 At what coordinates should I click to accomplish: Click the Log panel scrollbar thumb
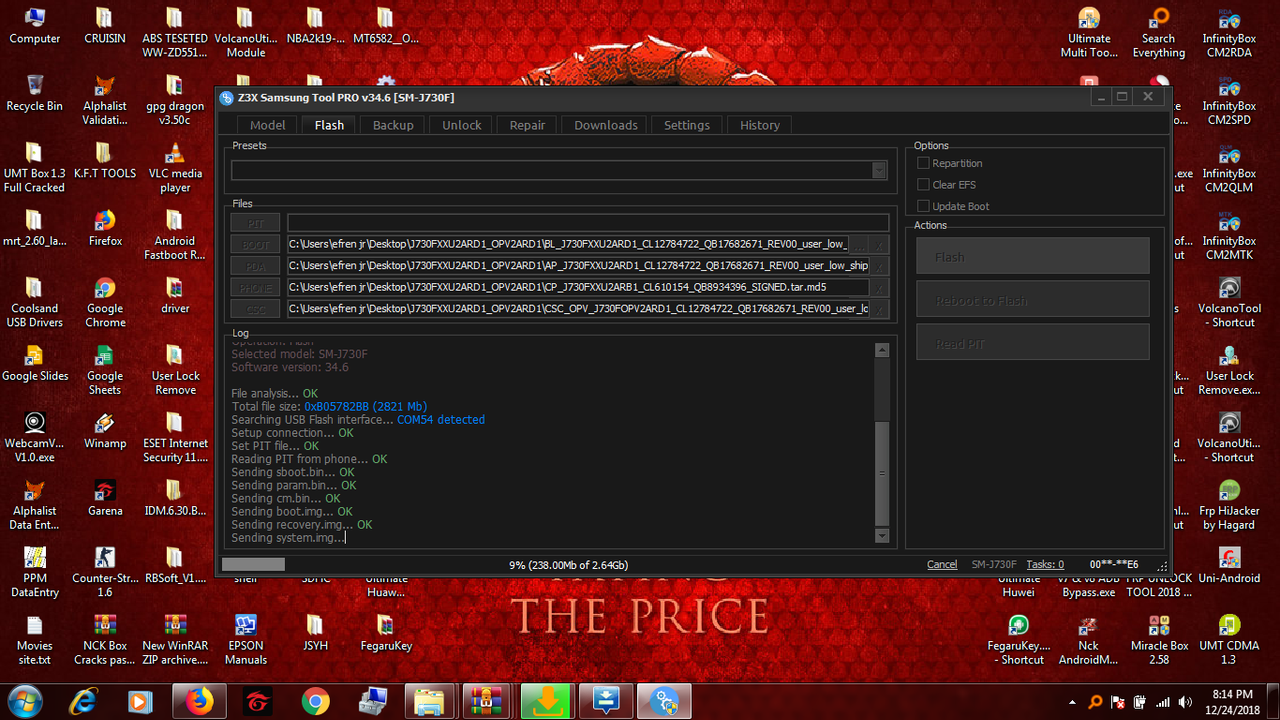pyautogui.click(x=881, y=474)
